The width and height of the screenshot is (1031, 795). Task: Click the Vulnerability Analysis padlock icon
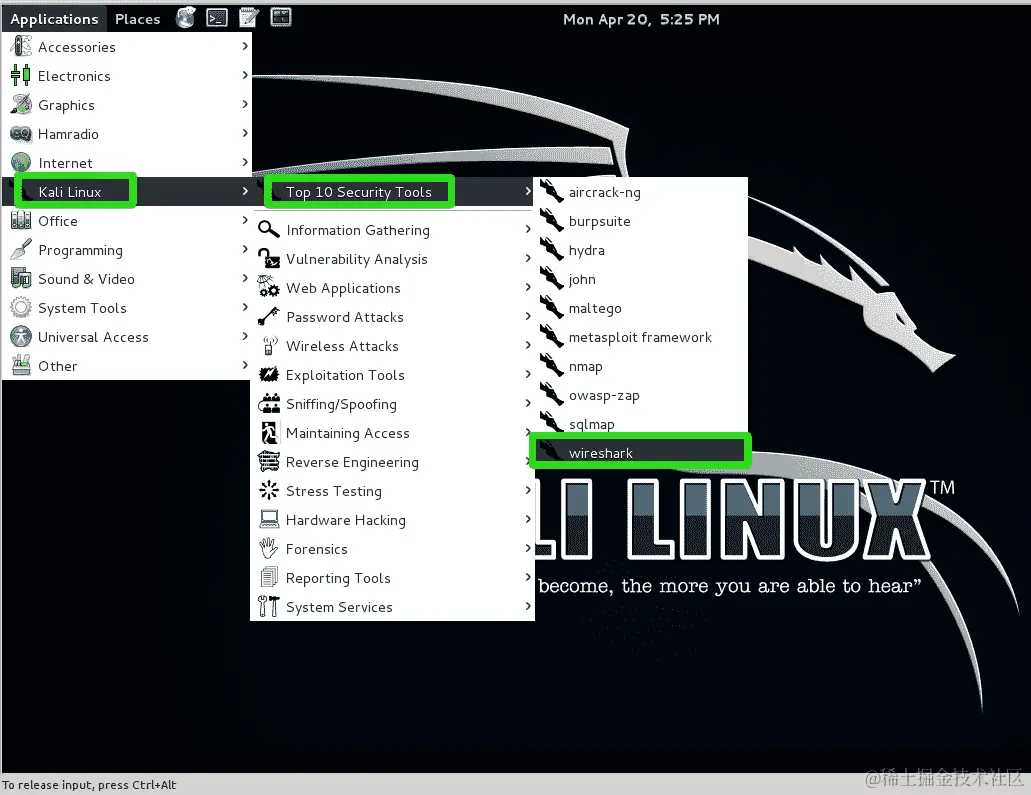pyautogui.click(x=268, y=258)
